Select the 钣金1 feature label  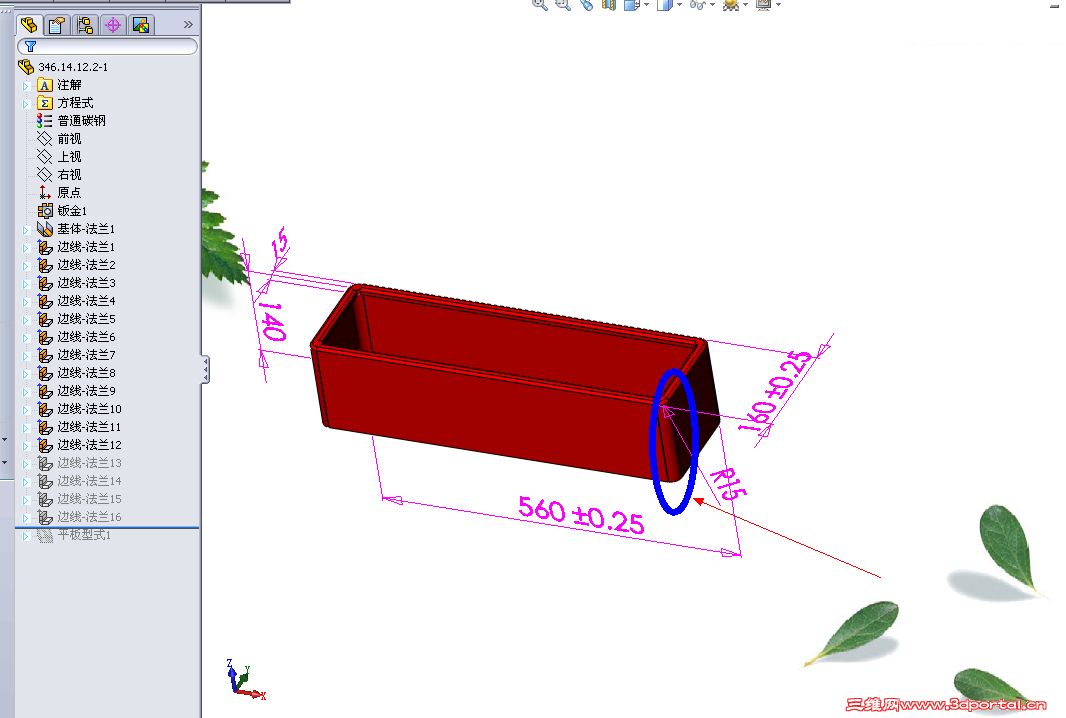[72, 211]
